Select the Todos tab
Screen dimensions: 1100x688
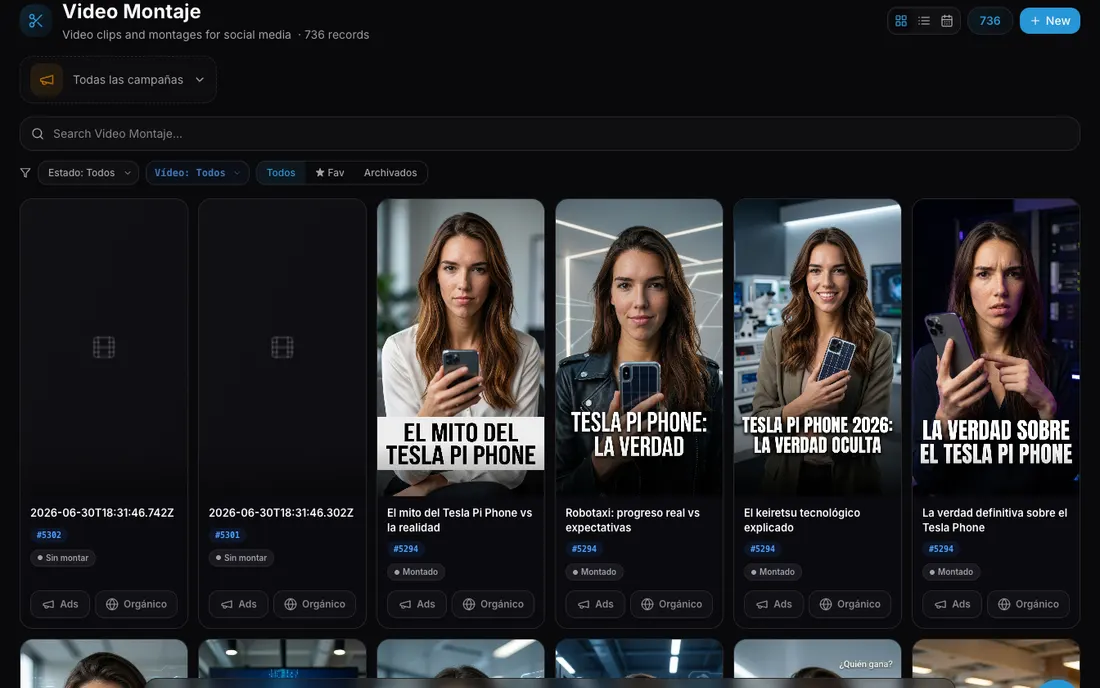[x=281, y=173]
